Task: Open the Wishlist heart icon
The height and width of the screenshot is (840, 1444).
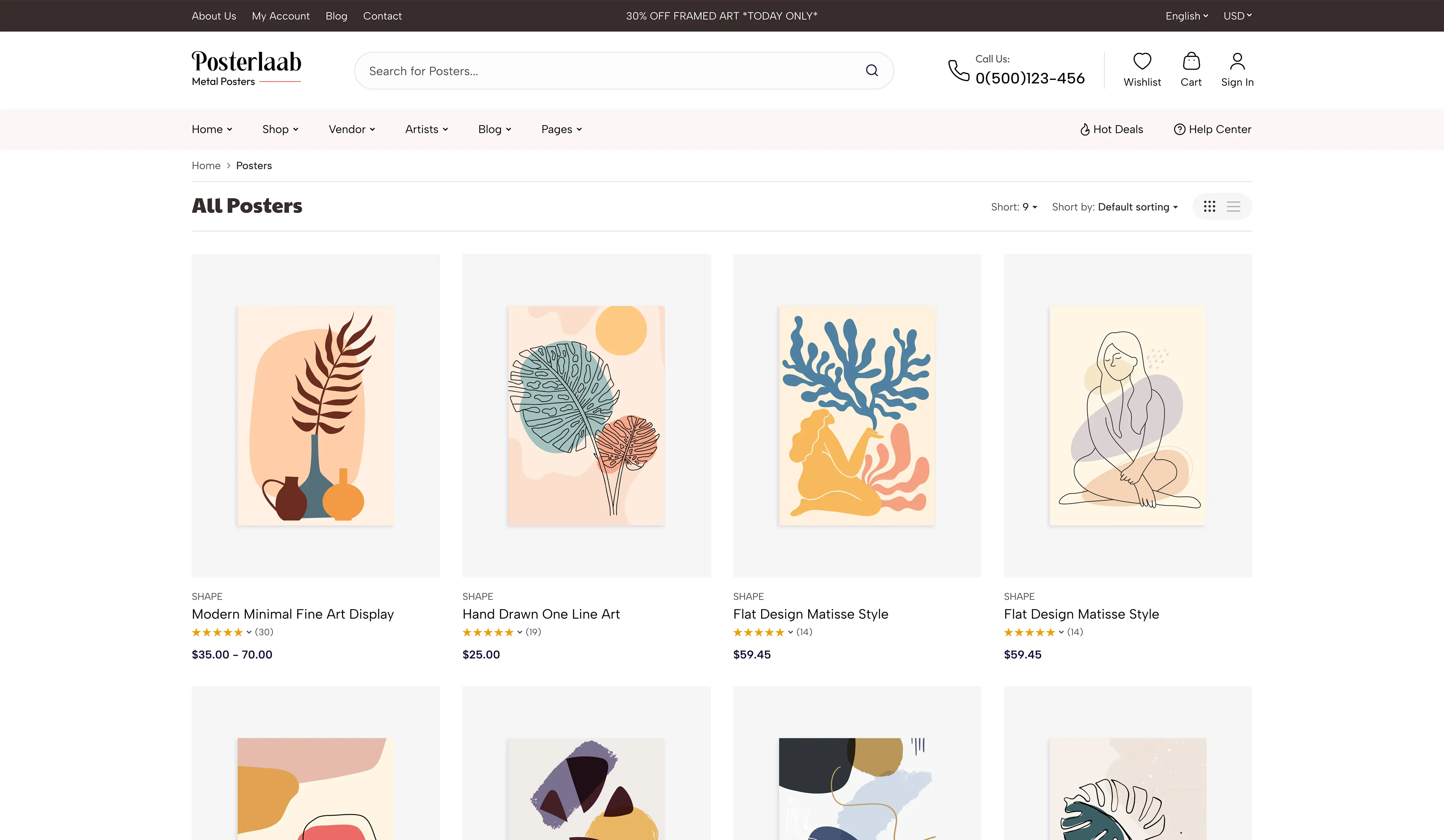Action: tap(1142, 61)
